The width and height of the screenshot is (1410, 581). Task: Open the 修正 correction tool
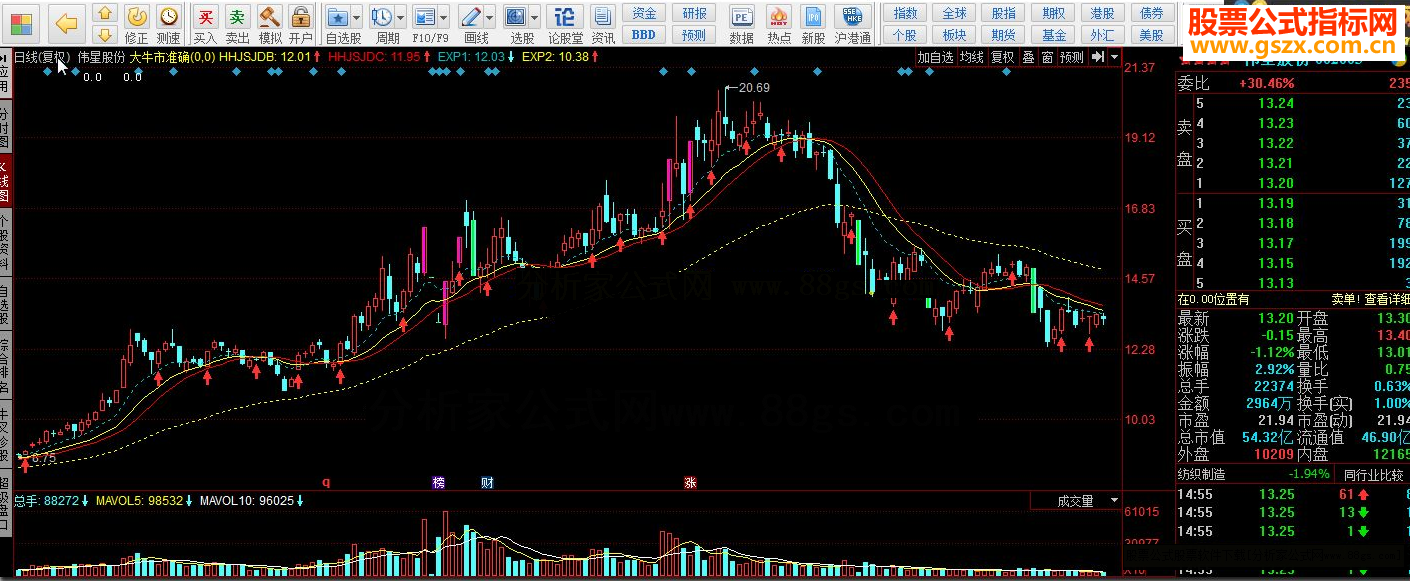[x=137, y=24]
